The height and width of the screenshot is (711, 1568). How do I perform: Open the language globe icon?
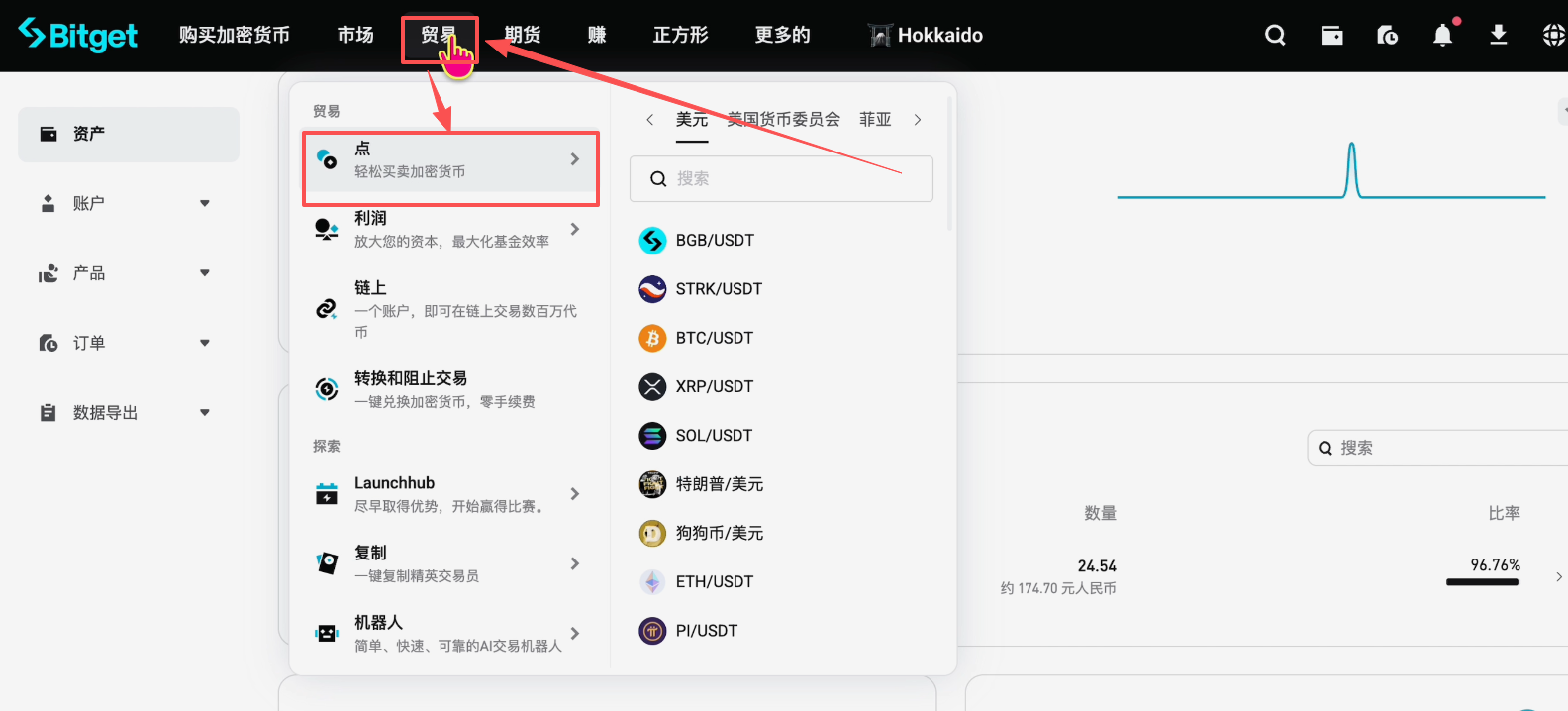pos(1553,36)
